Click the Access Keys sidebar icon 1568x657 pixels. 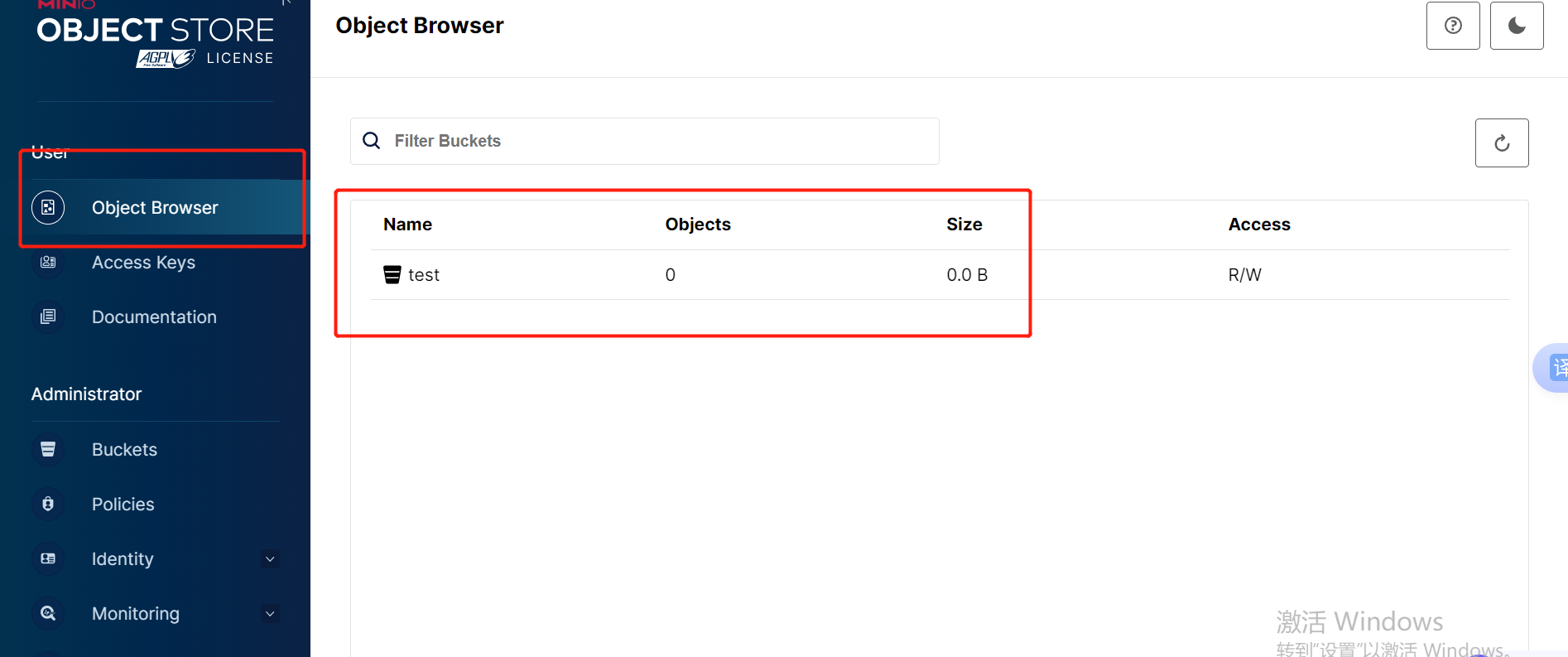pos(48,263)
